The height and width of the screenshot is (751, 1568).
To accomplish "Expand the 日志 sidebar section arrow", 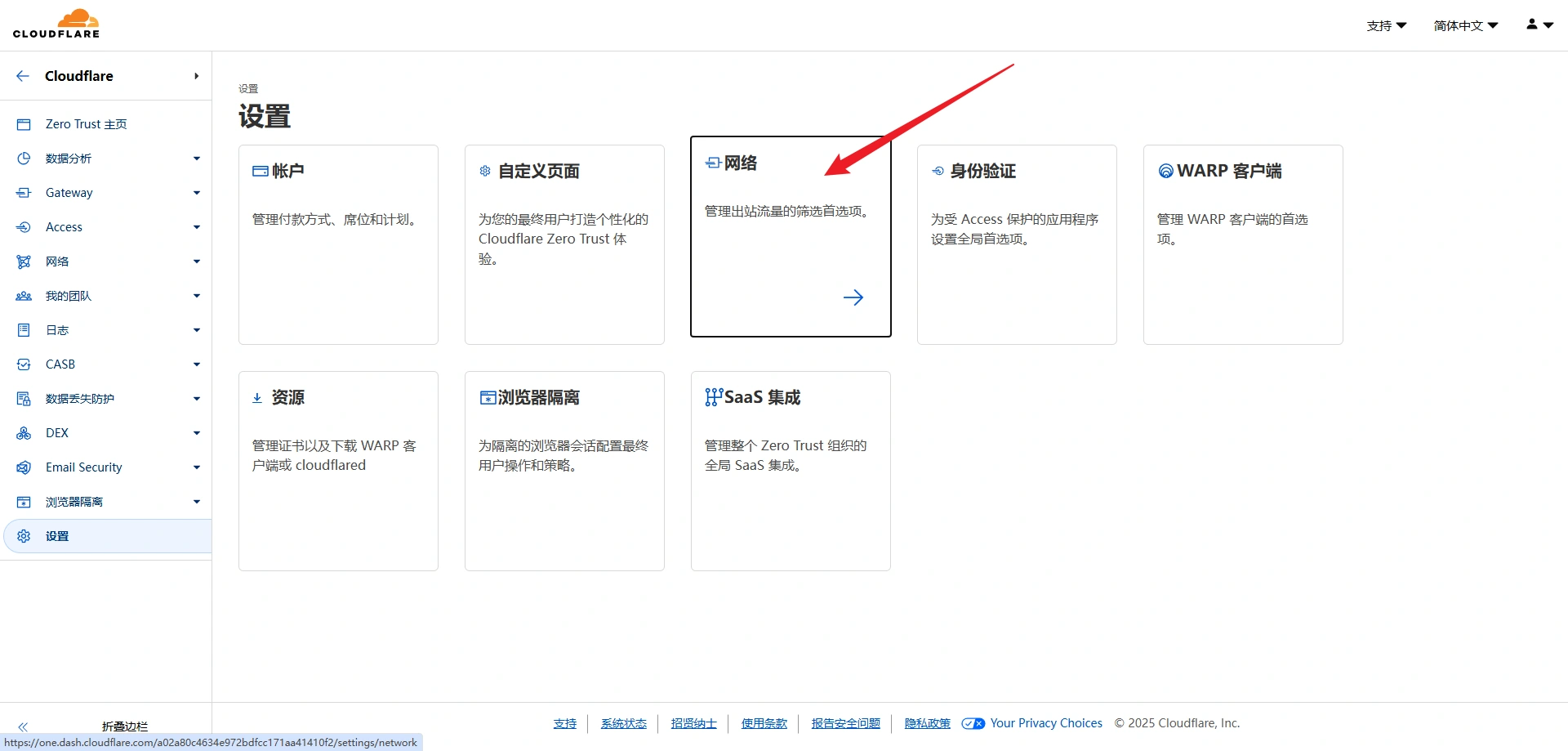I will (197, 330).
